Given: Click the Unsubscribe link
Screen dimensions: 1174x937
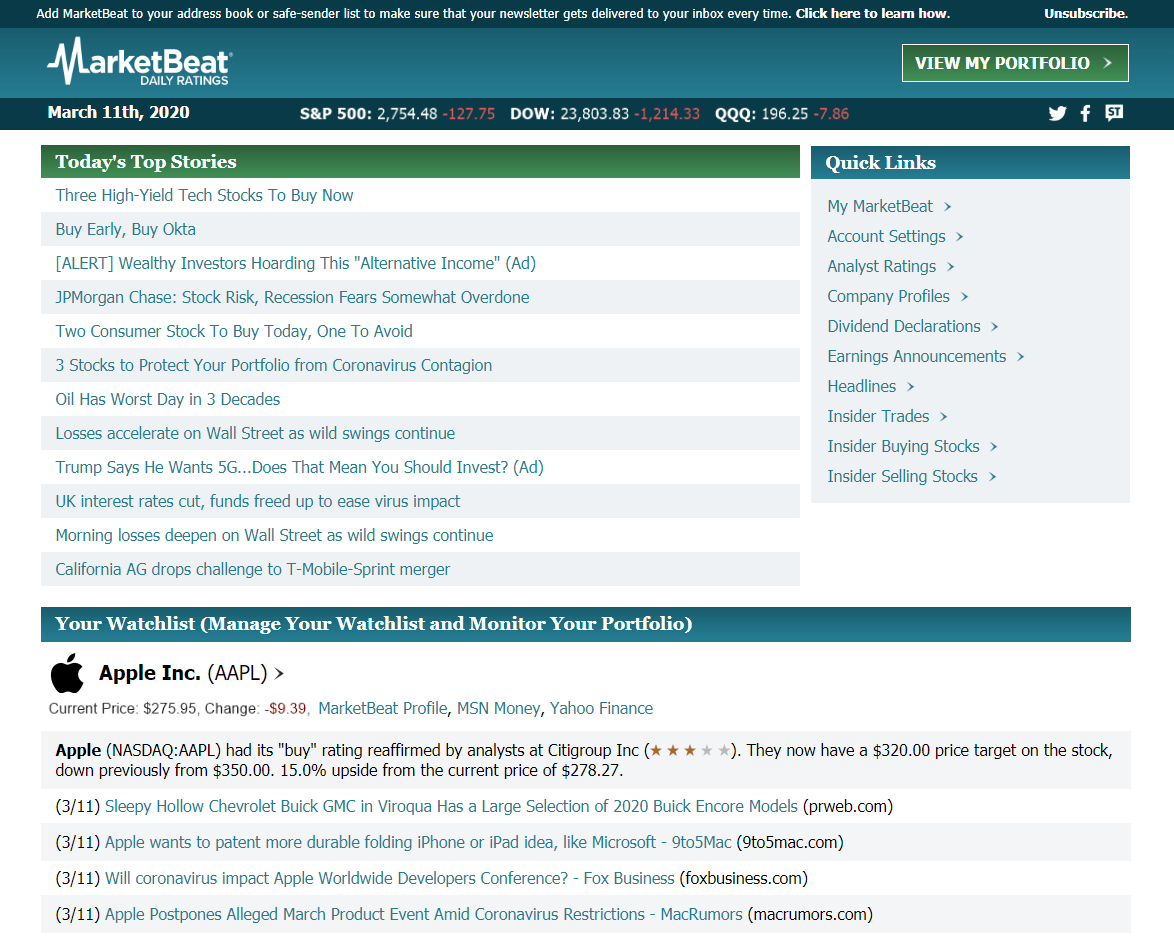Looking at the screenshot, I should click(x=1084, y=13).
